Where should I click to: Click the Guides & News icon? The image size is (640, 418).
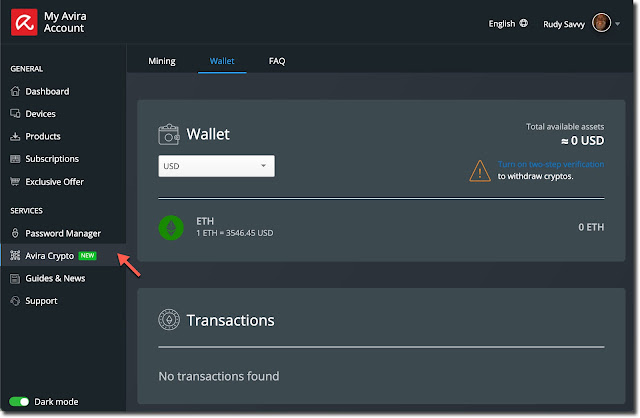15,278
